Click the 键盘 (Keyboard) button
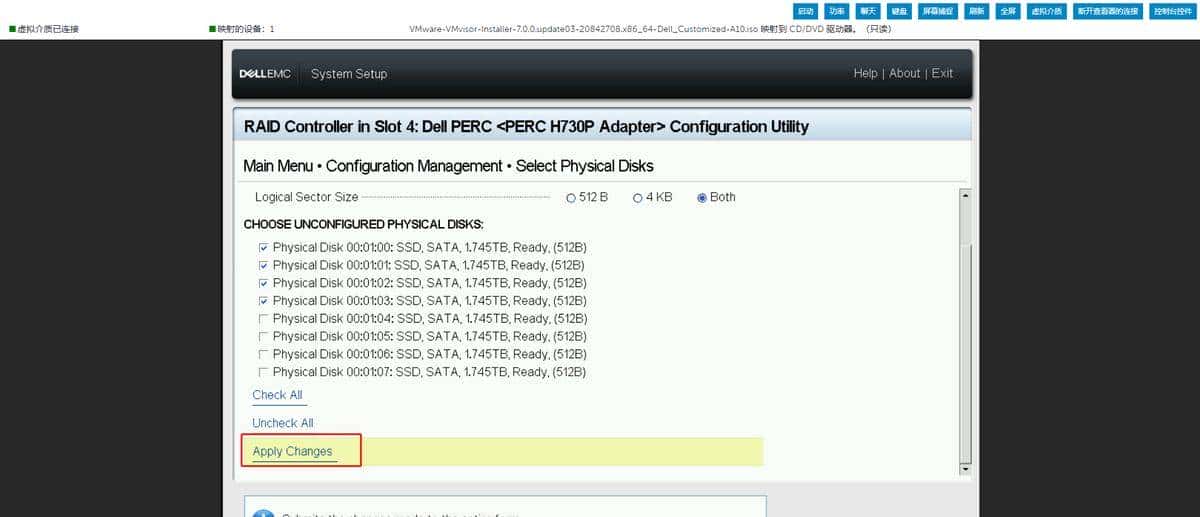Viewport: 1200px width, 517px height. [x=900, y=11]
